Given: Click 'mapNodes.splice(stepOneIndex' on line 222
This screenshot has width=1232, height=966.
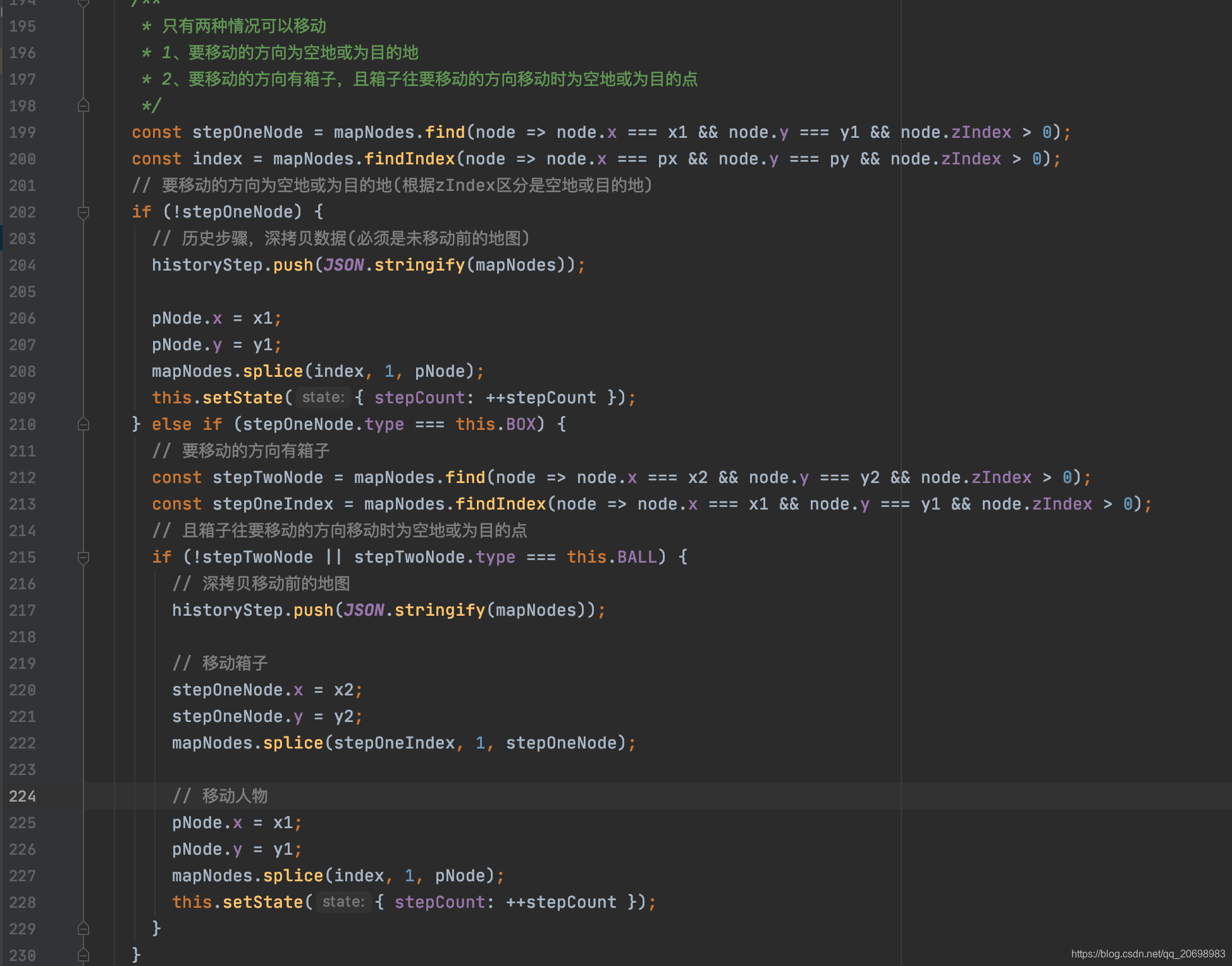Looking at the screenshot, I should tap(313, 743).
